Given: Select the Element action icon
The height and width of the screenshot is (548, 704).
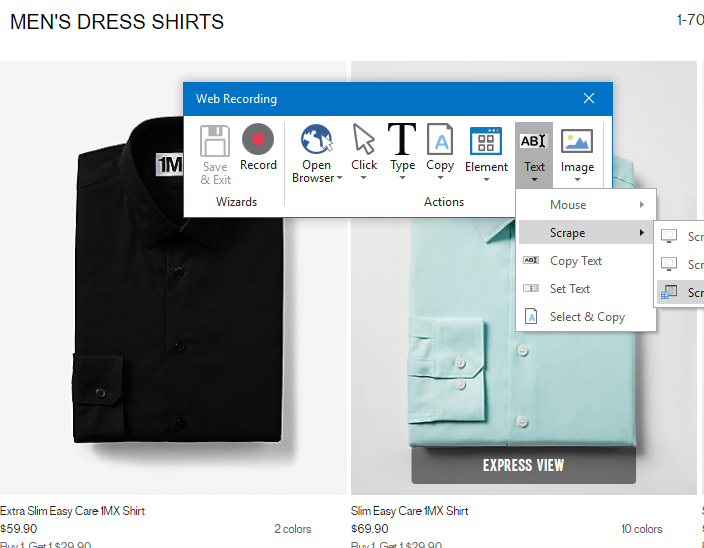Looking at the screenshot, I should coord(486,141).
